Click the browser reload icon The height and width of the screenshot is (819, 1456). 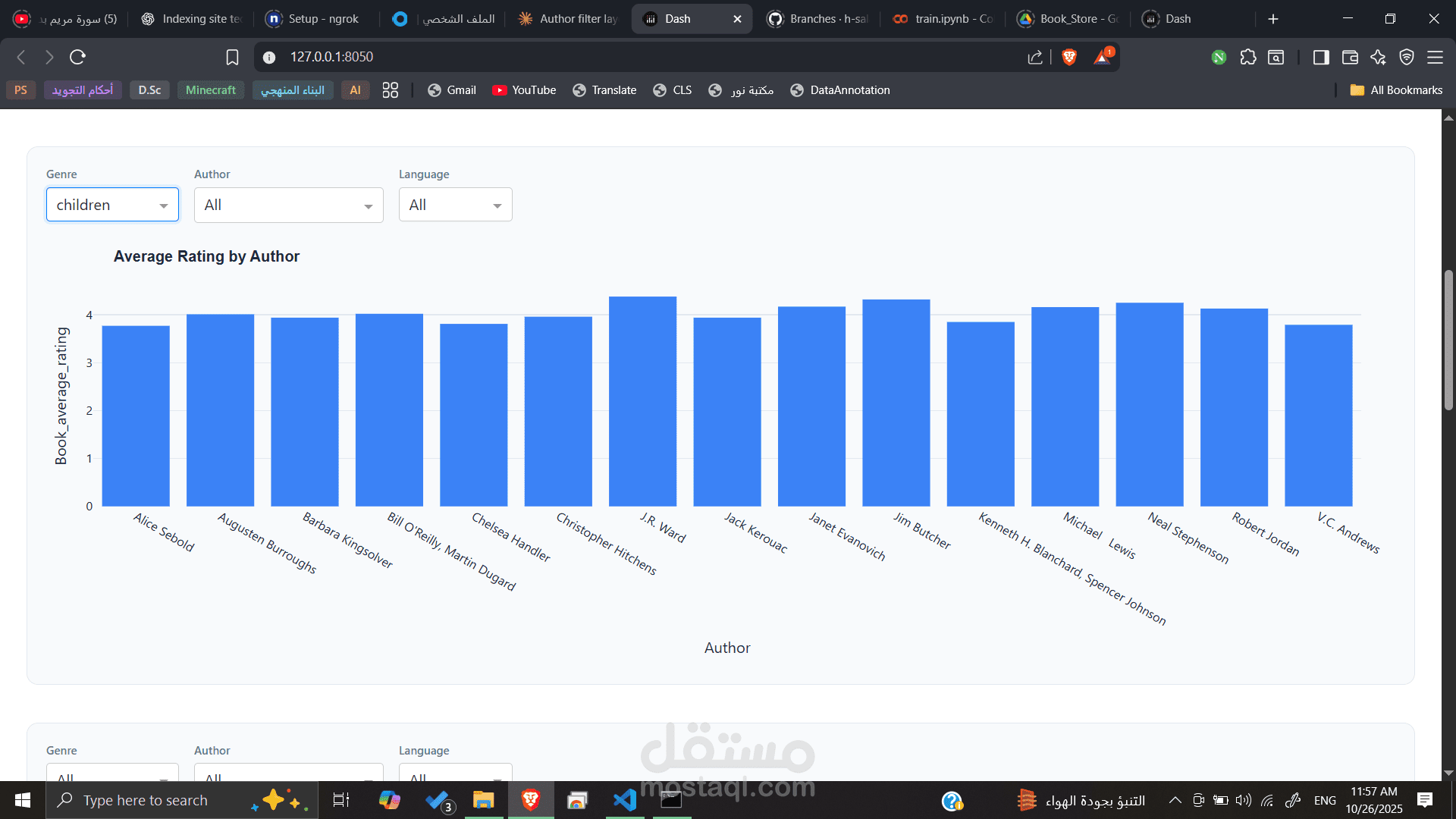pyautogui.click(x=77, y=57)
